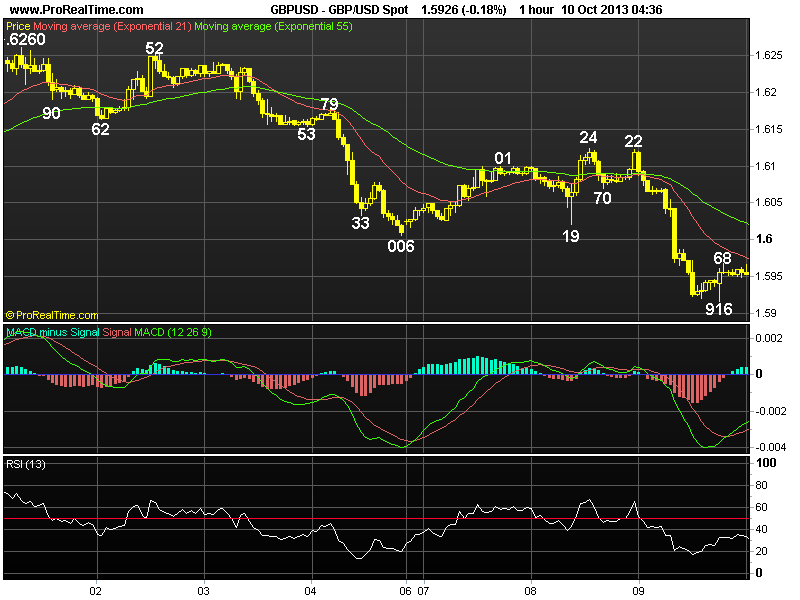Viewport: 800px width, 600px height.
Task: Click the '79' peak annotation
Action: (330, 104)
